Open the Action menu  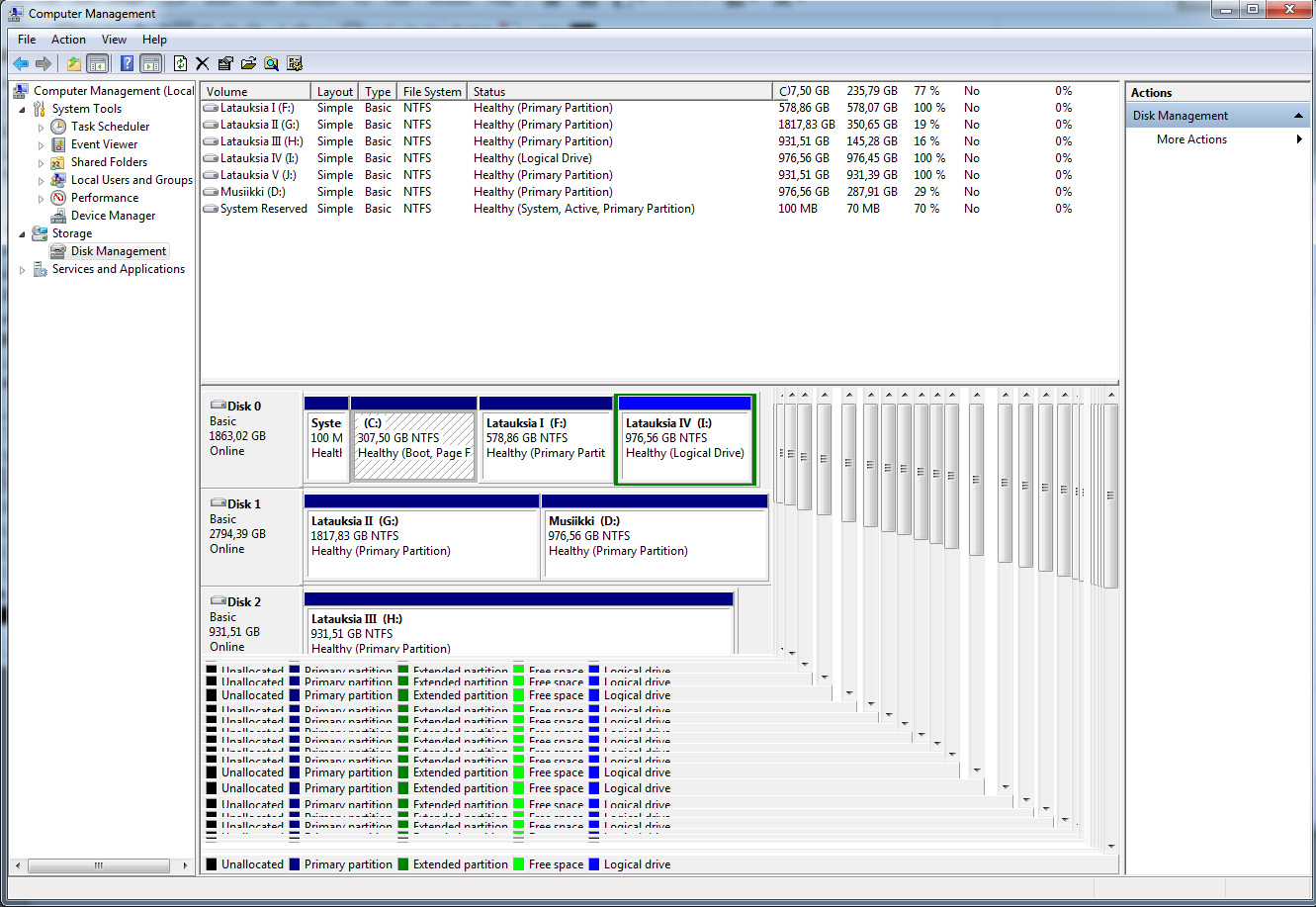pyautogui.click(x=68, y=40)
